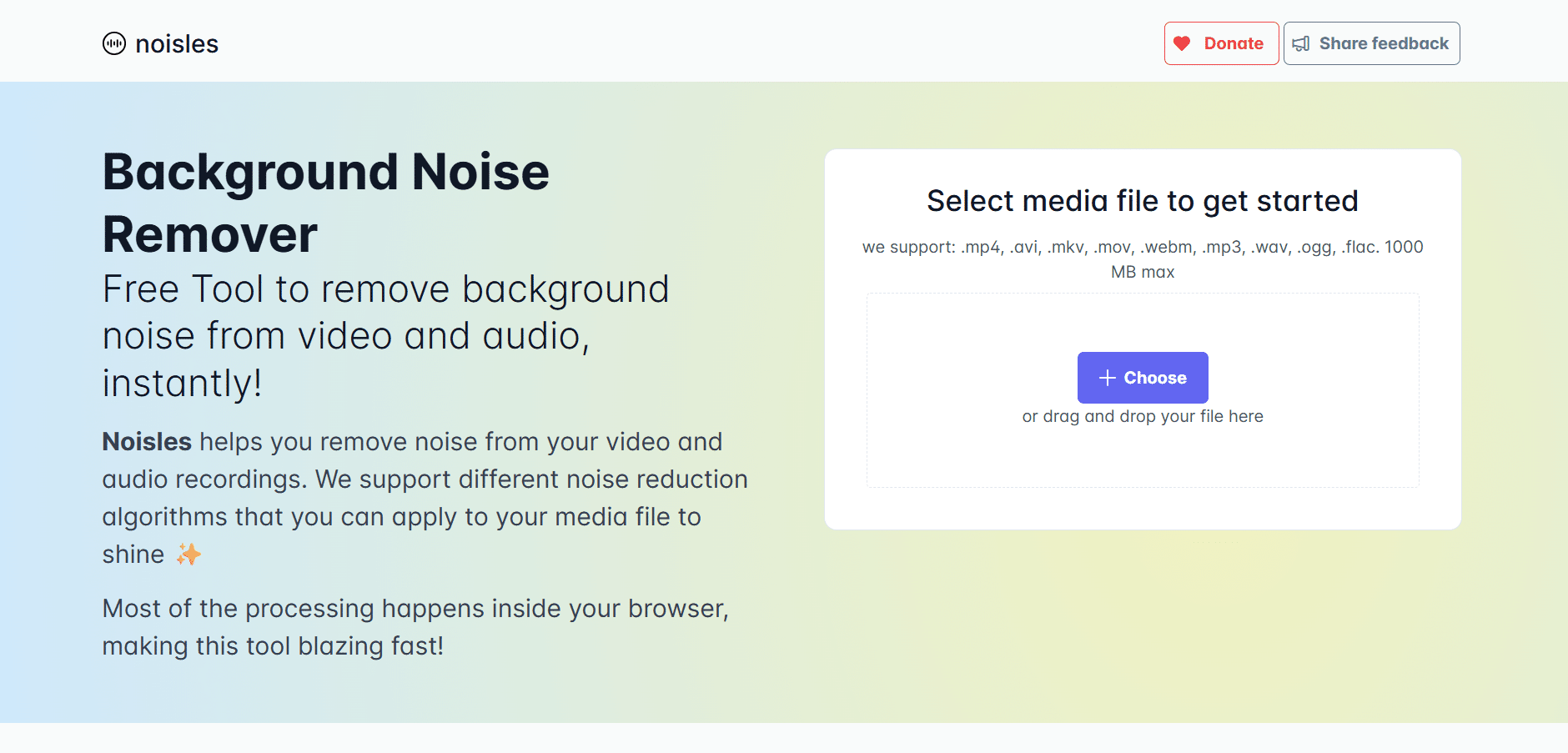Select the heading 'Background Noise Remover'

point(326,203)
